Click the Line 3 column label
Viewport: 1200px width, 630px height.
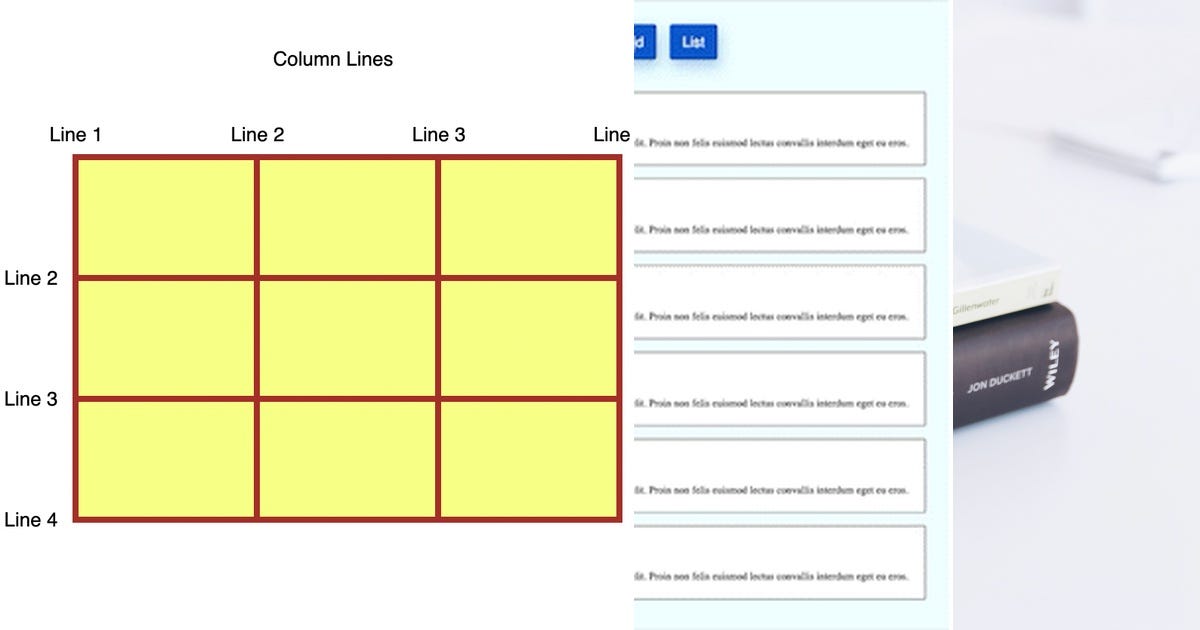[x=438, y=134]
